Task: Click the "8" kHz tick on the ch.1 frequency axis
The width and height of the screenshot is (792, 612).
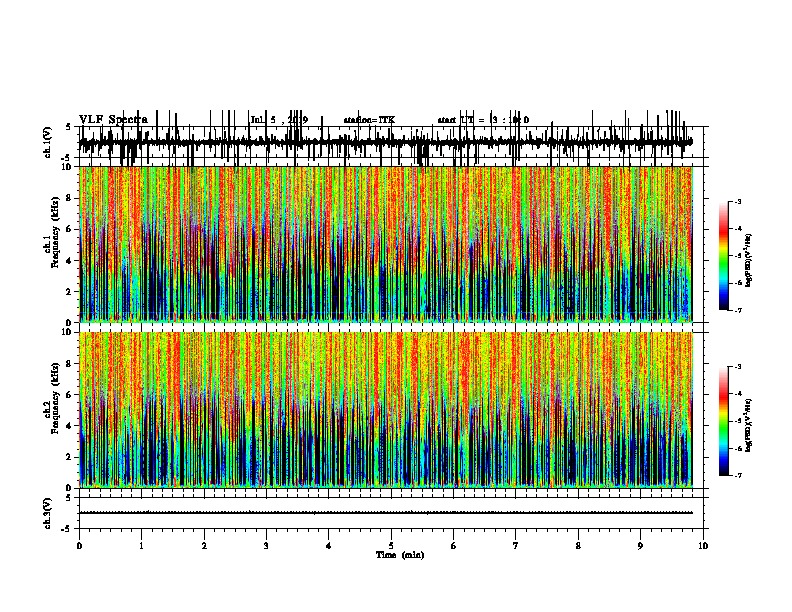Action: pyautogui.click(x=71, y=198)
